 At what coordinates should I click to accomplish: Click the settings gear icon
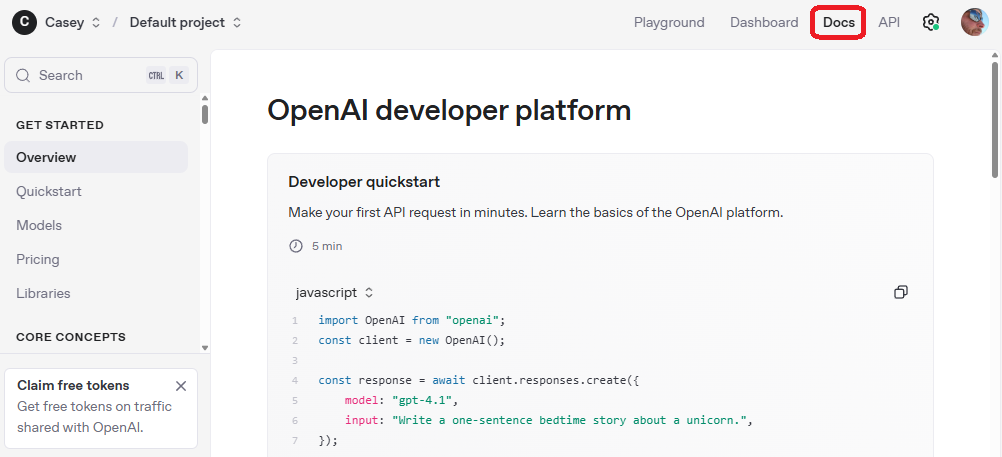pyautogui.click(x=931, y=22)
